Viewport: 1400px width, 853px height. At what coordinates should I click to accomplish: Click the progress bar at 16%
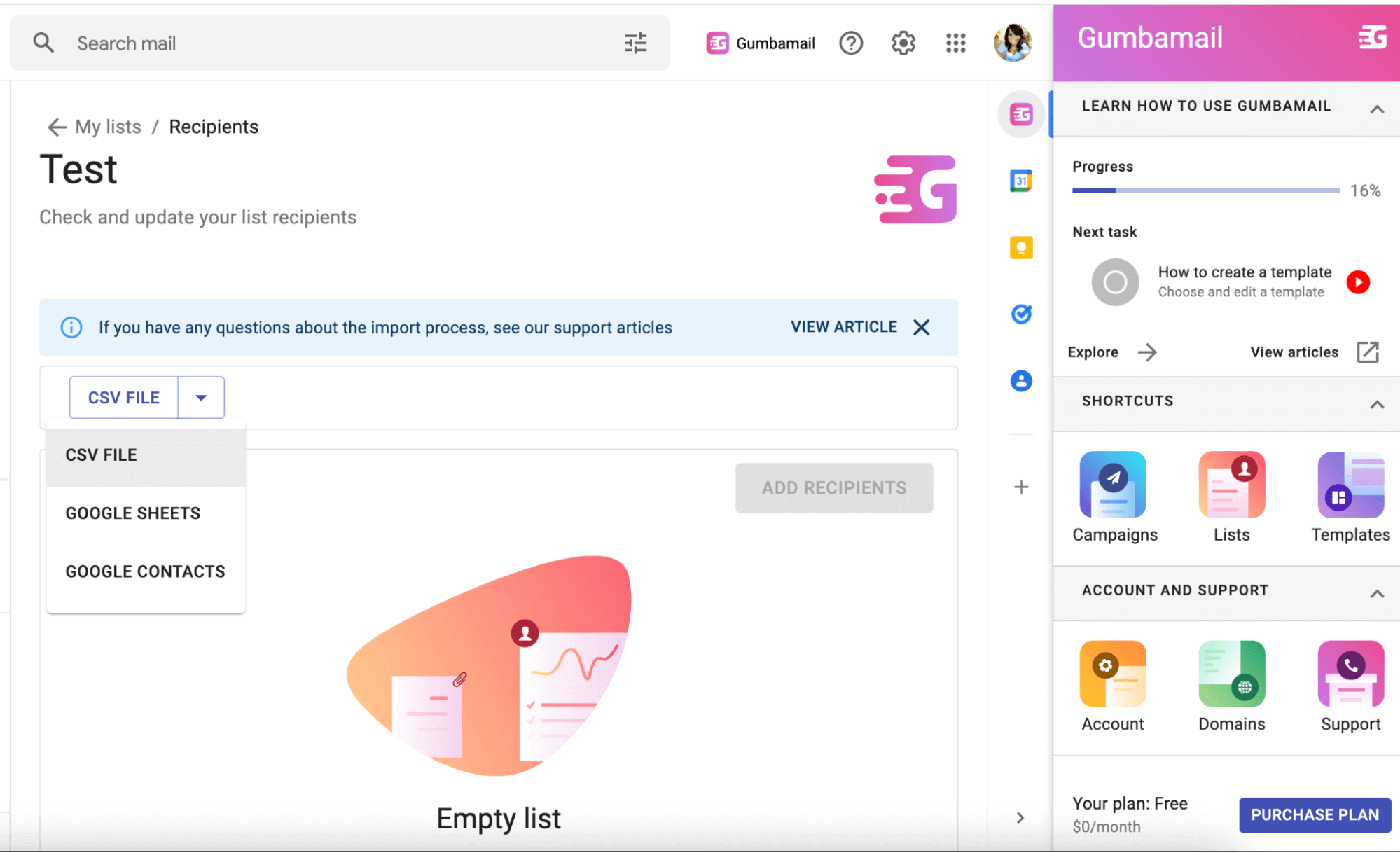click(1205, 190)
